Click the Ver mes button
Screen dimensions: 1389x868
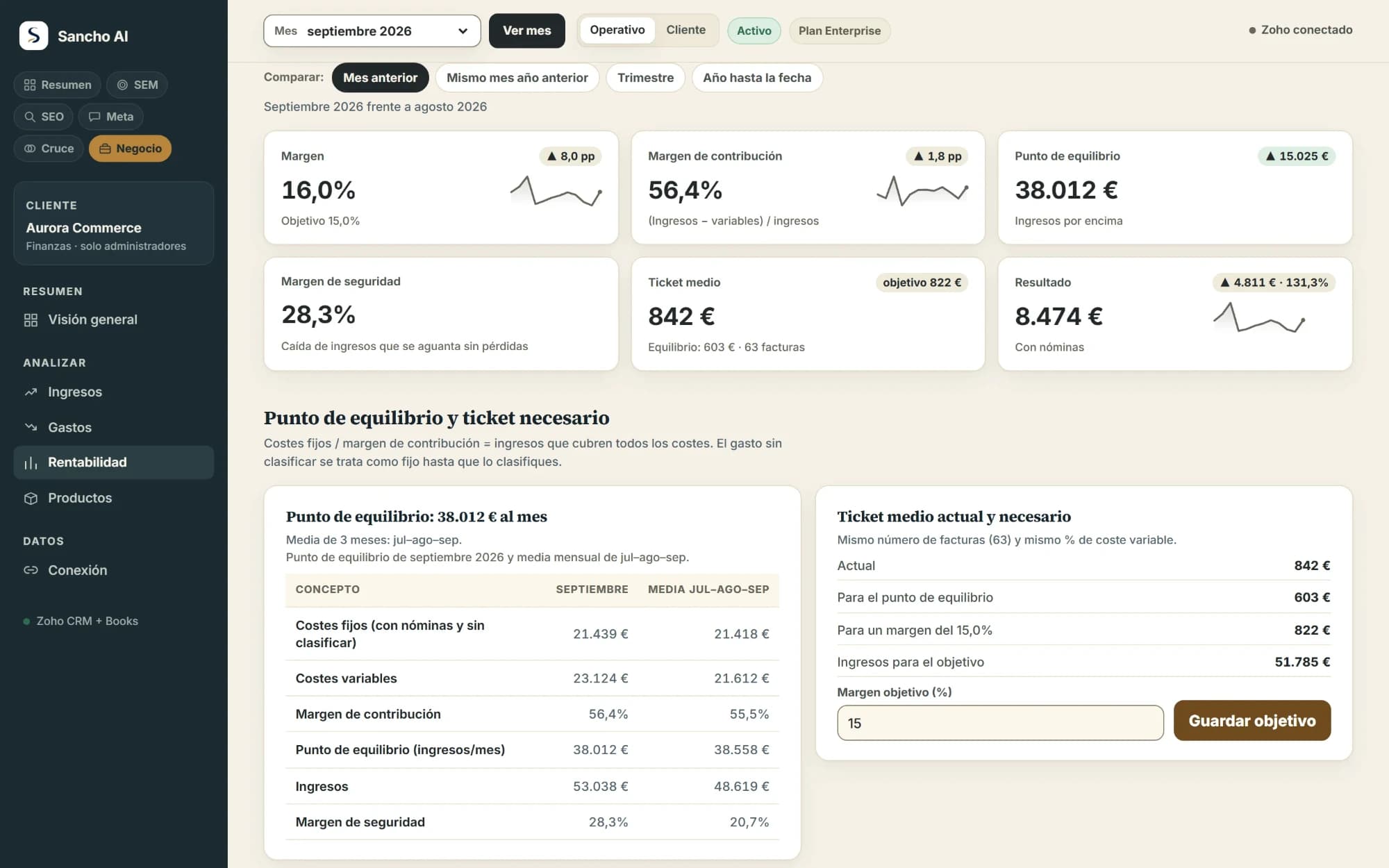pyautogui.click(x=527, y=31)
